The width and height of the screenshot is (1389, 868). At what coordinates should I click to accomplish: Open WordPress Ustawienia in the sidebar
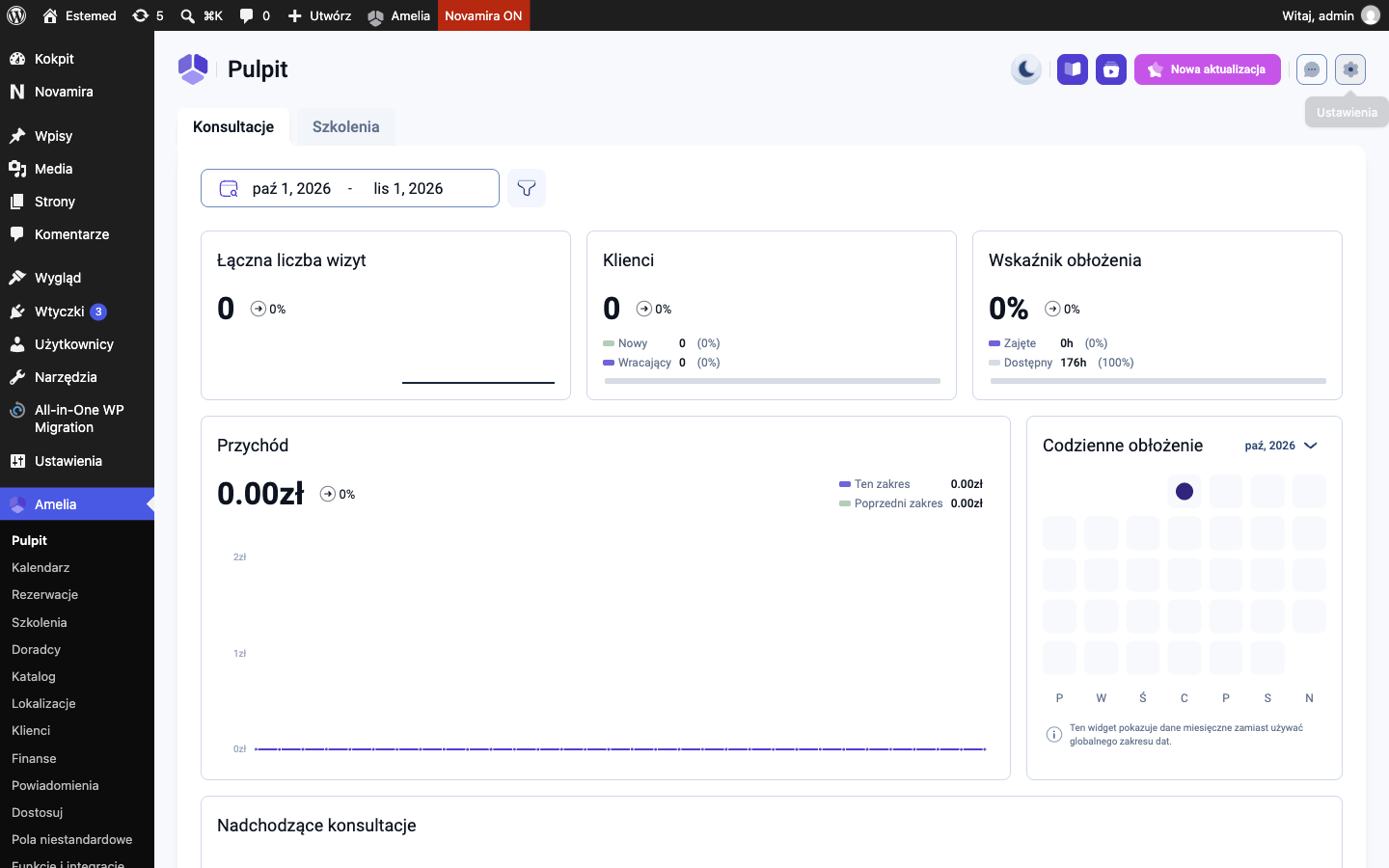coord(77,461)
